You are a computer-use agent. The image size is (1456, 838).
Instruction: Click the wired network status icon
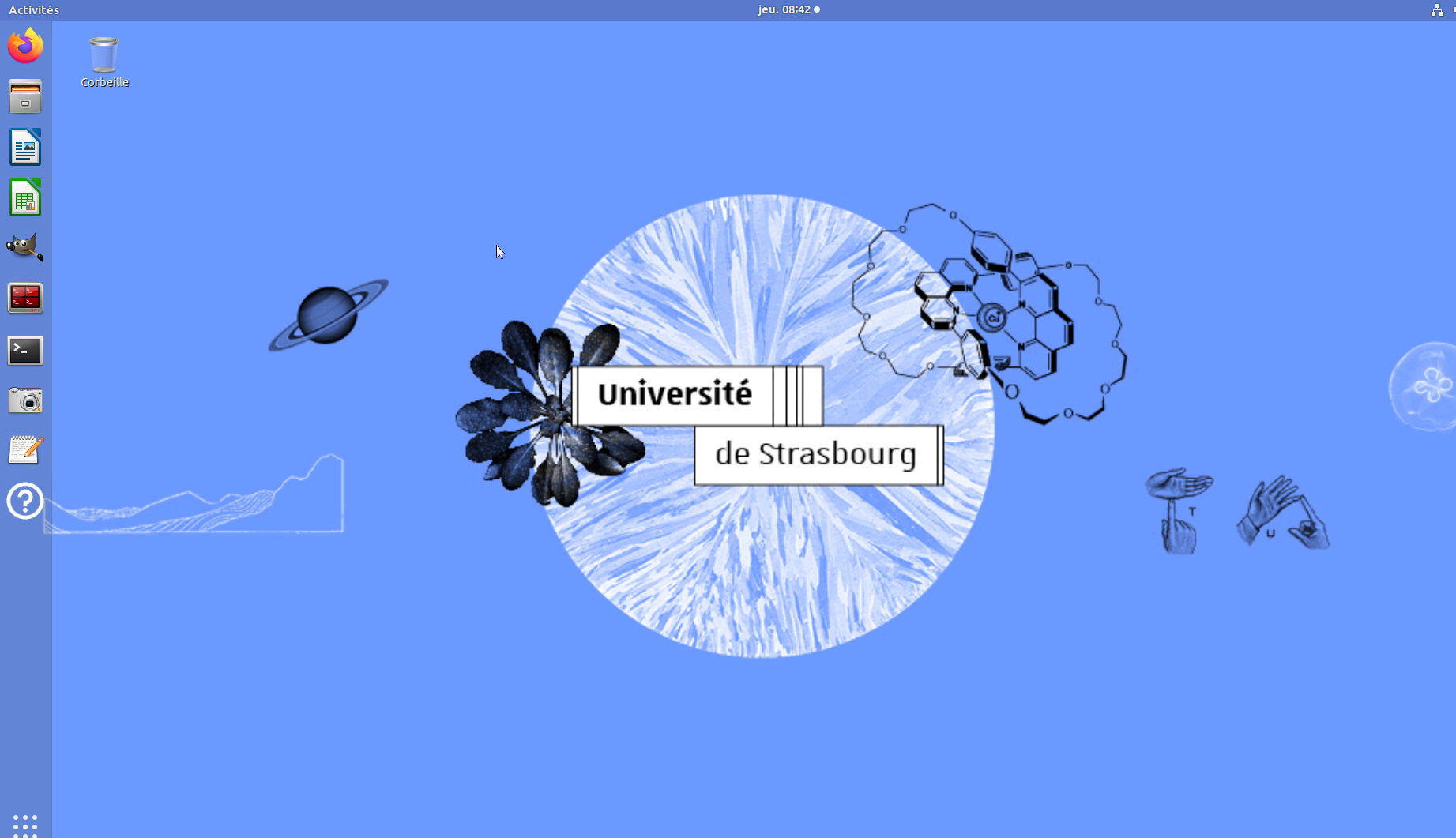coord(1437,9)
